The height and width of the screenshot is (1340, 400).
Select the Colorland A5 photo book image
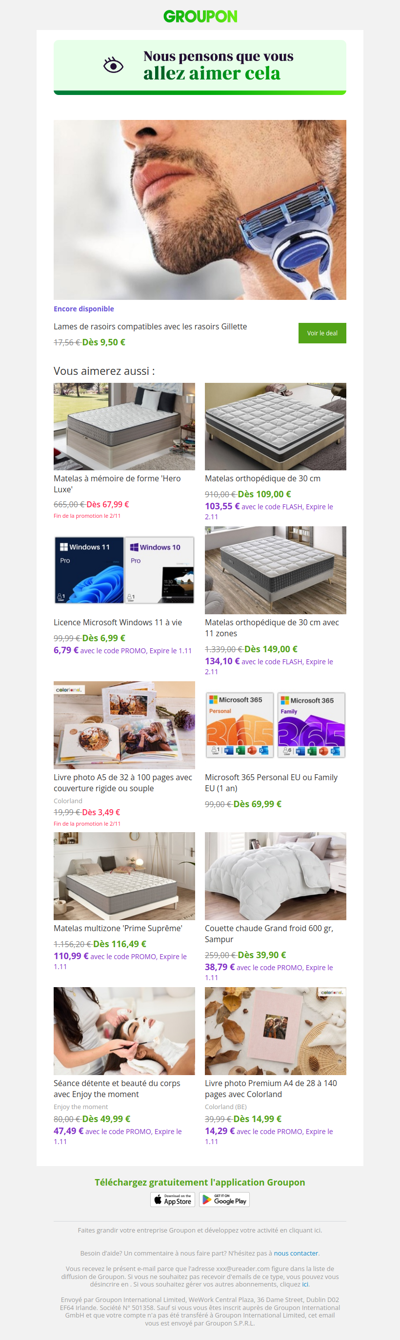124,724
